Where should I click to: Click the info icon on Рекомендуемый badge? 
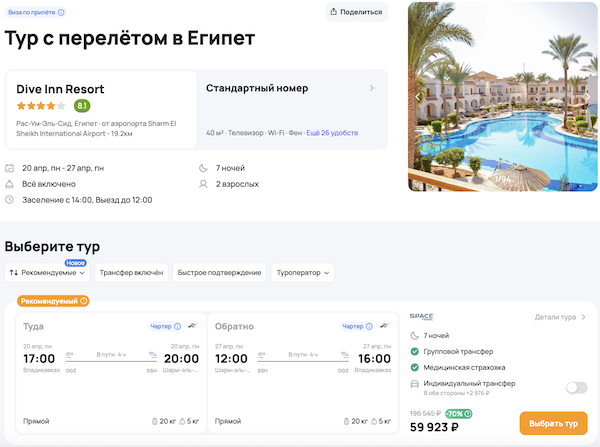point(83,301)
